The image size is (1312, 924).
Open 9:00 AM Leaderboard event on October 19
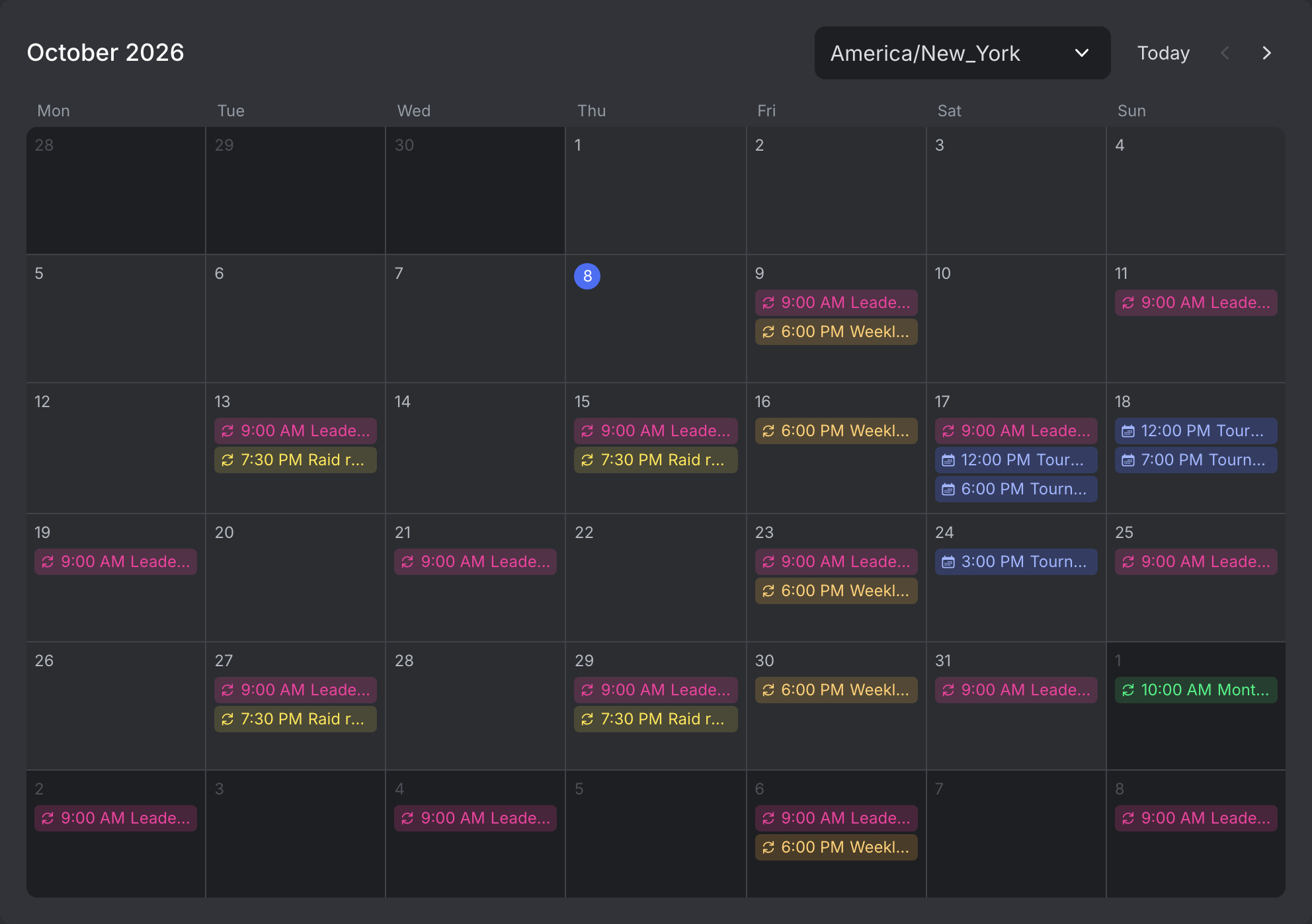[x=116, y=562]
